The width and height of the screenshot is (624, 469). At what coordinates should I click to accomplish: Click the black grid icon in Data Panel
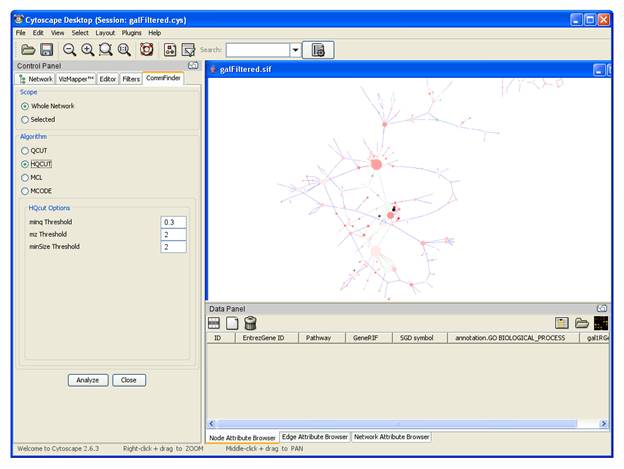601,323
